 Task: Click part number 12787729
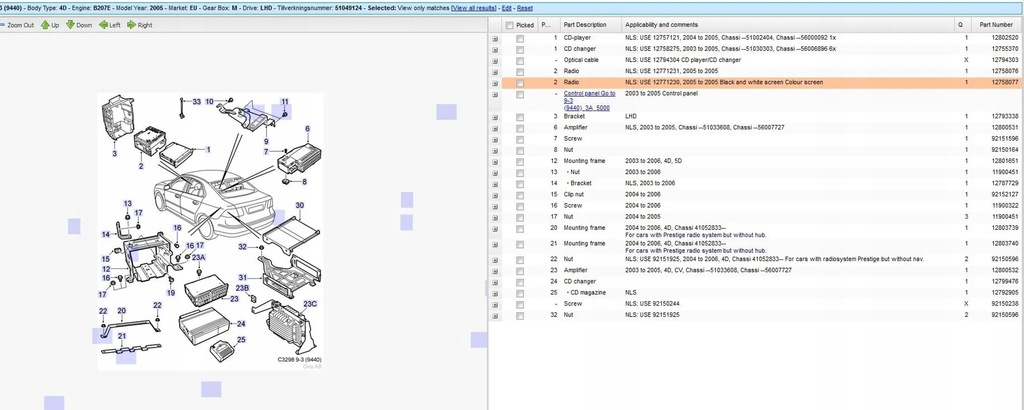1004,183
